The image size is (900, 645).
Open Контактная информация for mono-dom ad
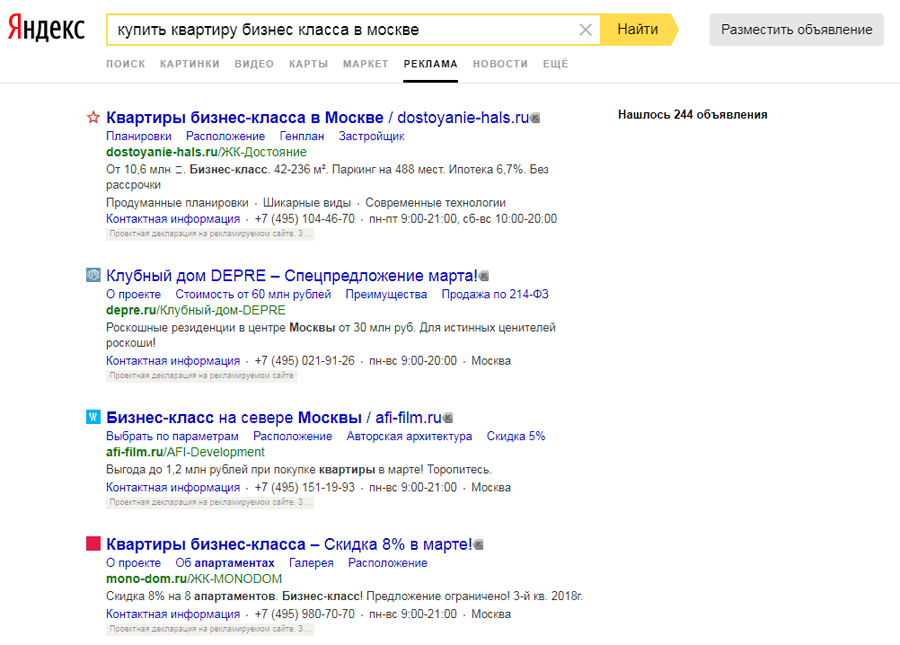pos(173,614)
